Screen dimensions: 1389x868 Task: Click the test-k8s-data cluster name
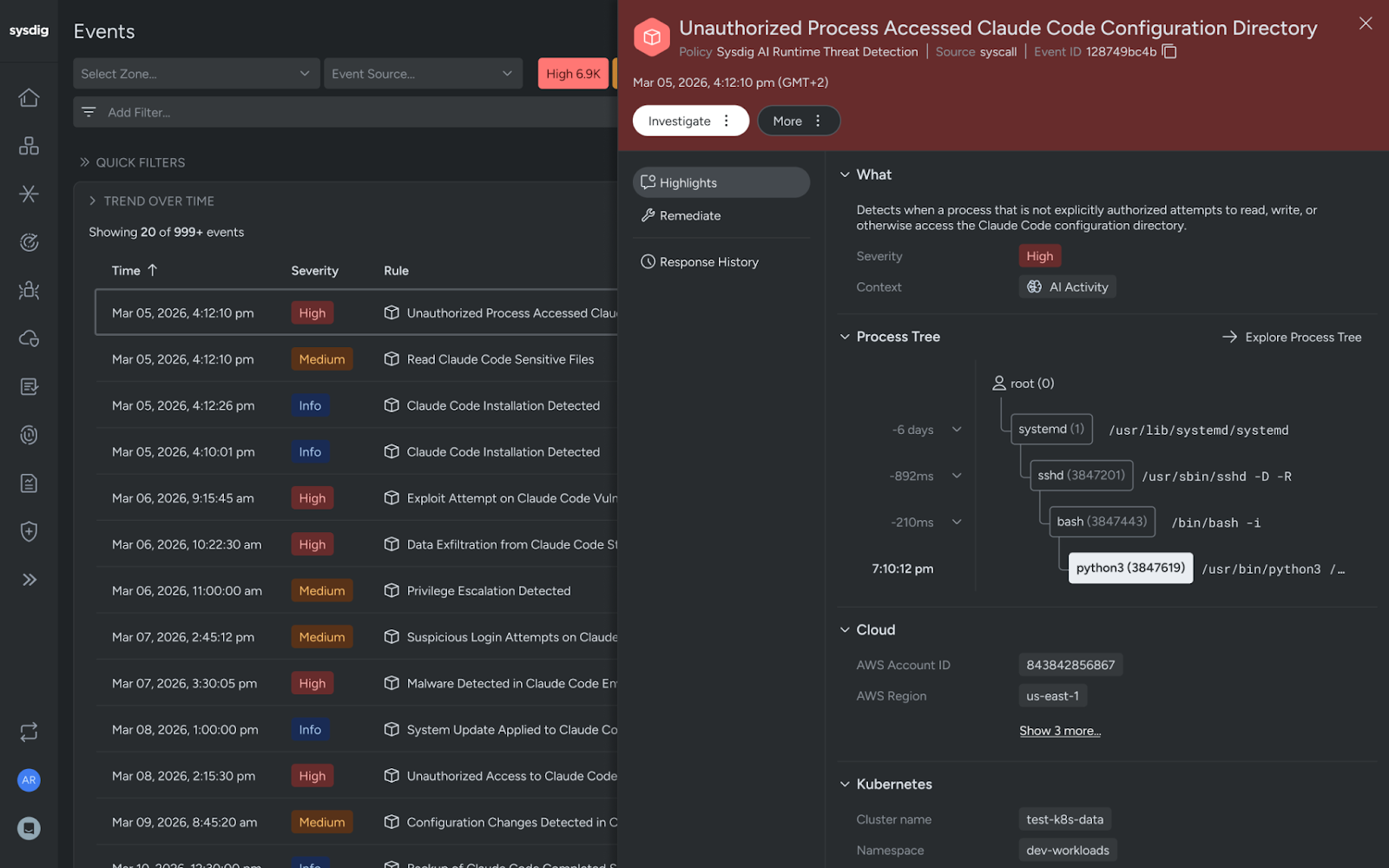(1064, 819)
